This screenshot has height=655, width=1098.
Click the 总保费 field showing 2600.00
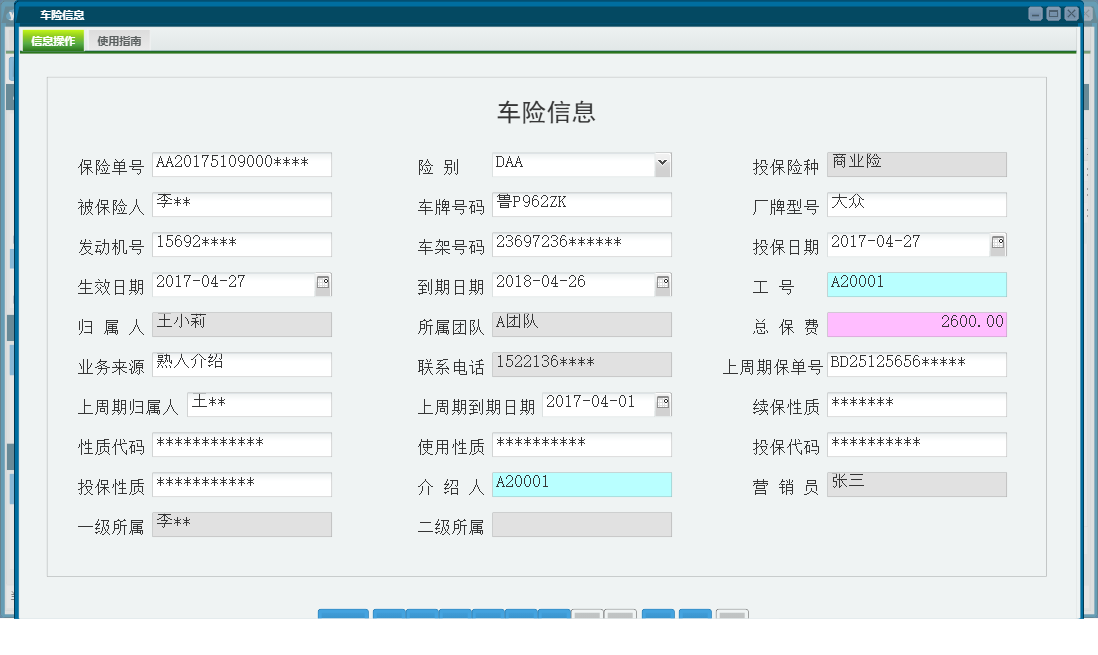click(x=917, y=324)
